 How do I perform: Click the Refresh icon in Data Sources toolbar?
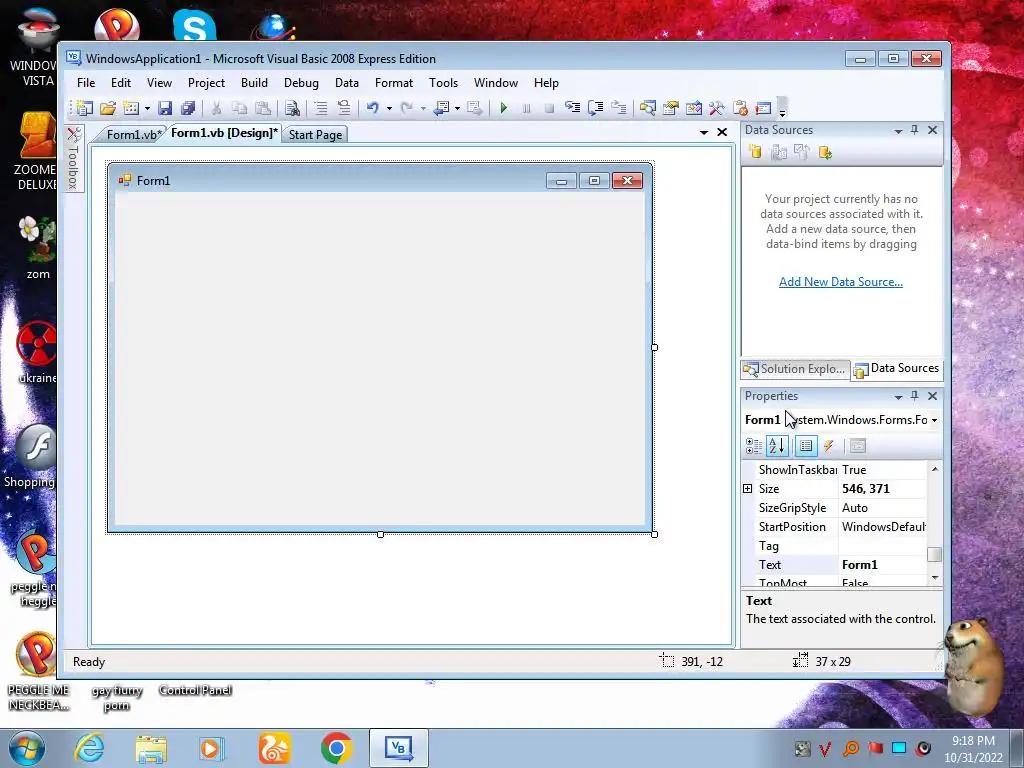[825, 153]
